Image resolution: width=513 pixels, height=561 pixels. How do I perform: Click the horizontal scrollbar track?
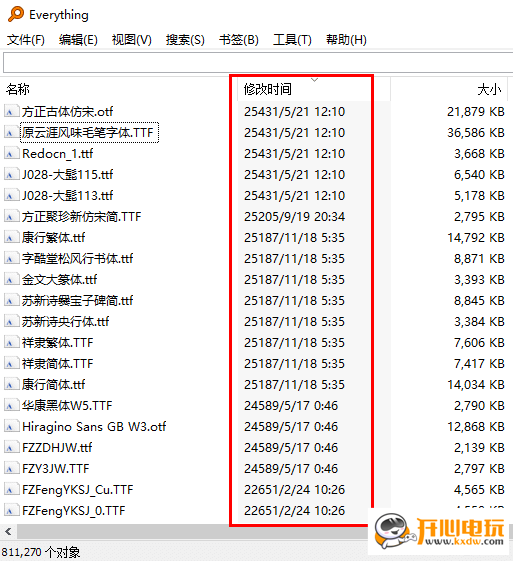pos(192,531)
